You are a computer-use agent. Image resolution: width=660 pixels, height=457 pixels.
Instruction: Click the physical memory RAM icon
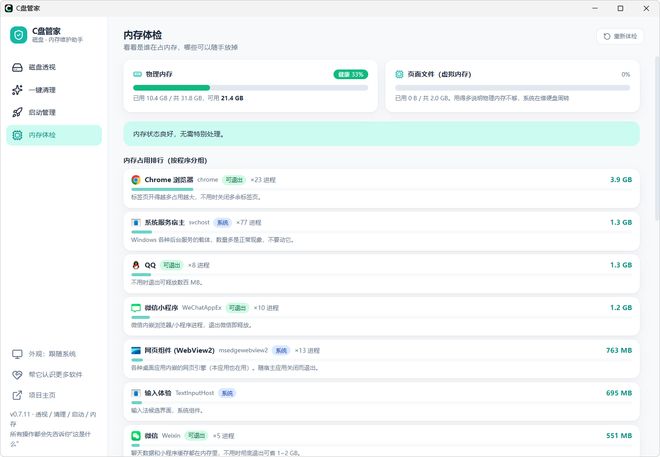[x=137, y=74]
